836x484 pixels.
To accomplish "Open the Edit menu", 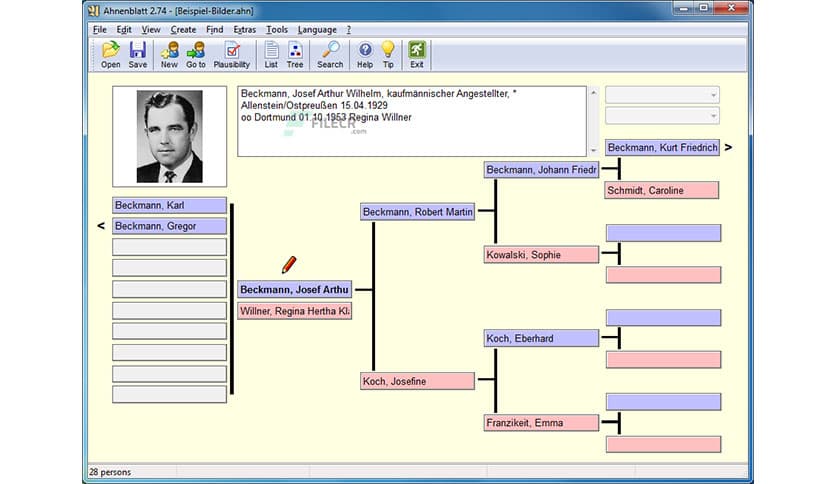I will pyautogui.click(x=124, y=30).
